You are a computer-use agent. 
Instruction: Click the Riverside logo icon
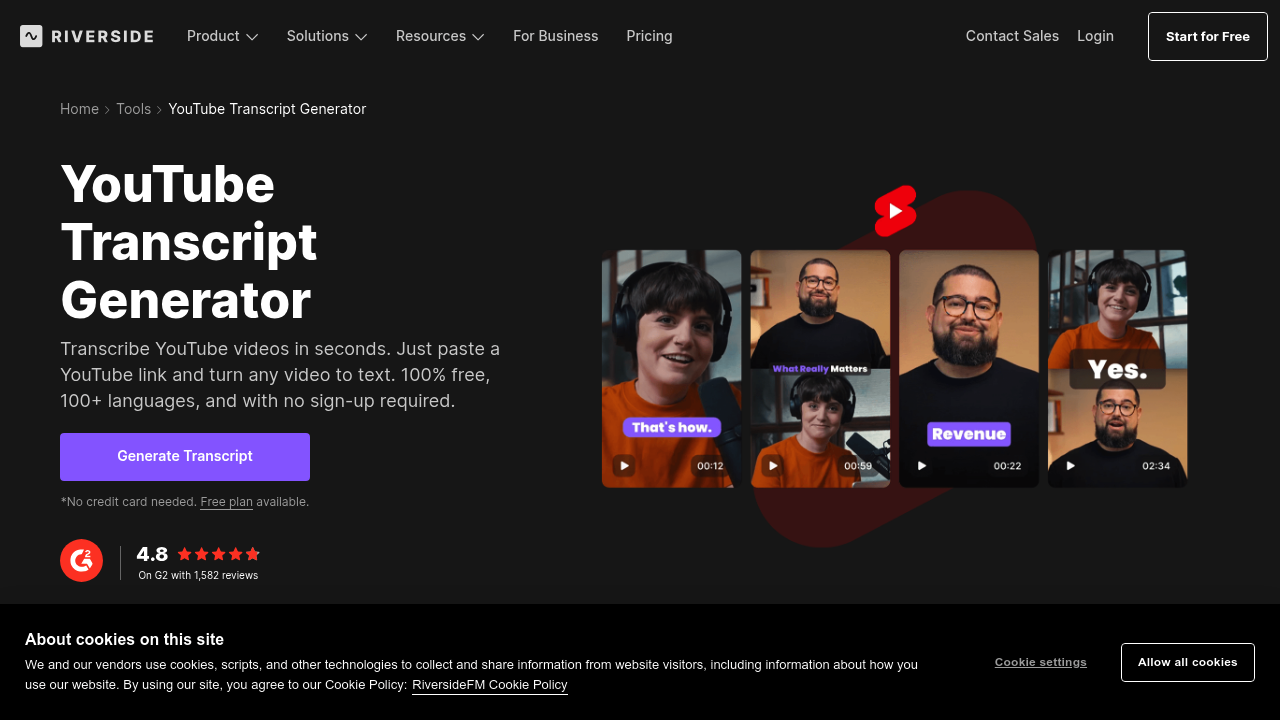click(x=31, y=36)
